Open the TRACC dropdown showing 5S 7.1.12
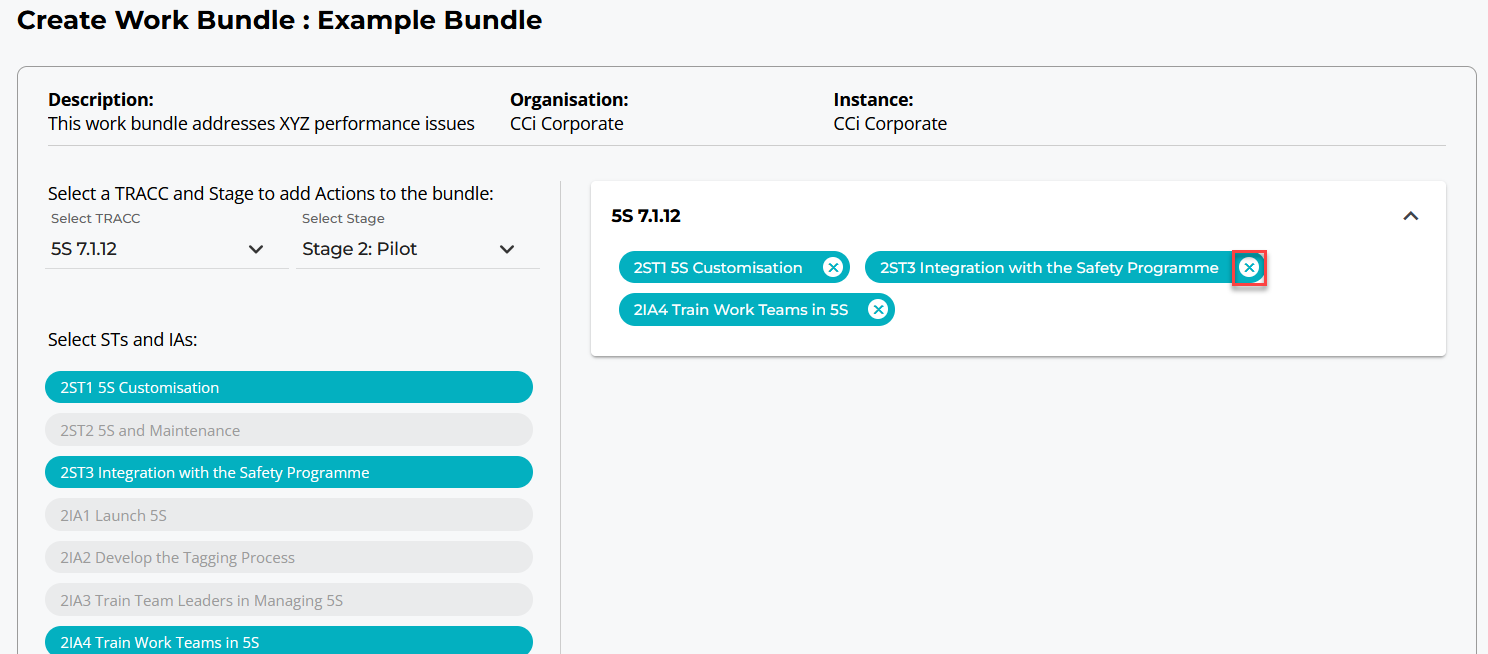 (150, 249)
